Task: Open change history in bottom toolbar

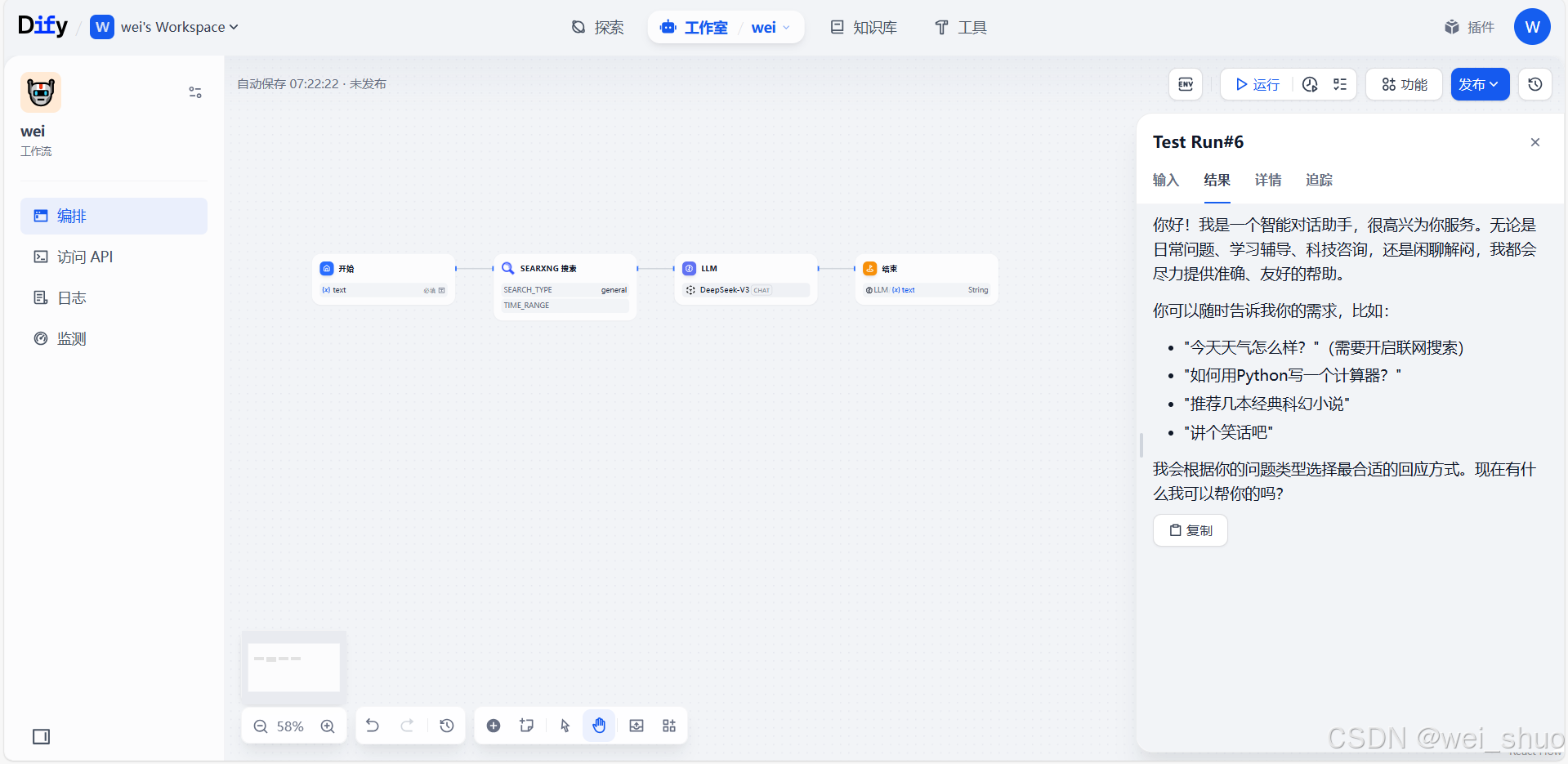Action: pos(447,726)
